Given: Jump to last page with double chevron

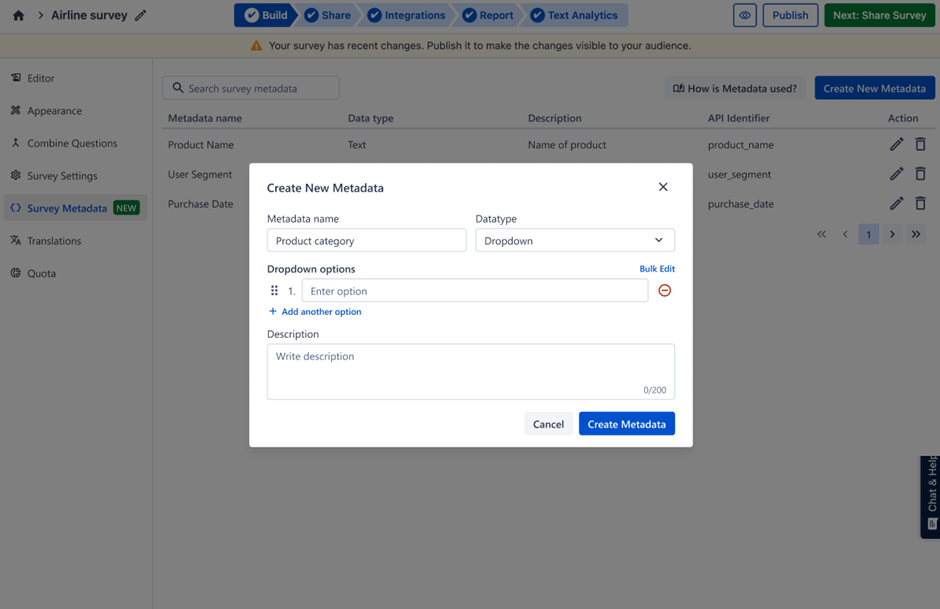Looking at the screenshot, I should pyautogui.click(x=916, y=234).
